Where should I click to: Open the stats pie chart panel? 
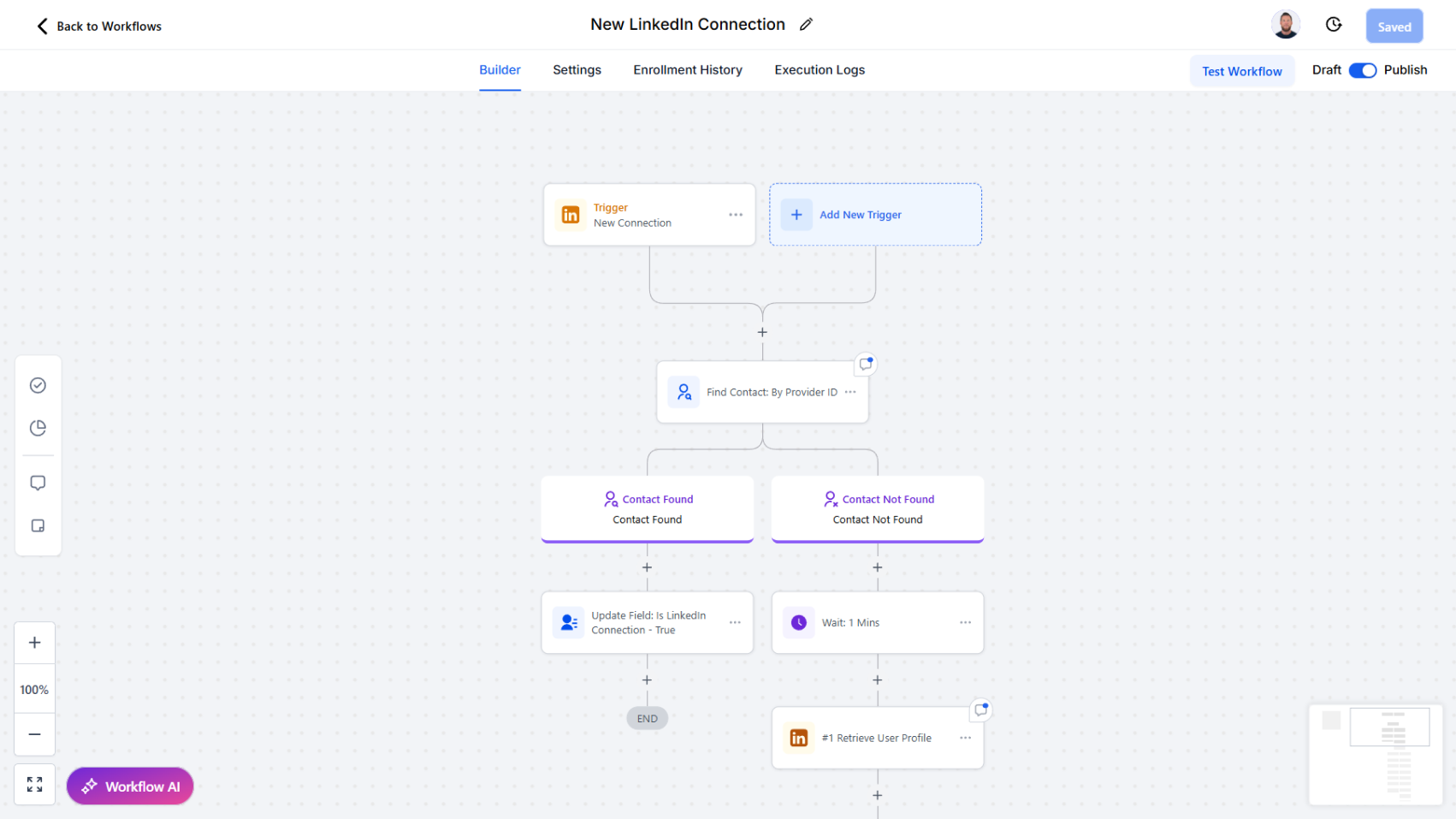pyautogui.click(x=38, y=428)
